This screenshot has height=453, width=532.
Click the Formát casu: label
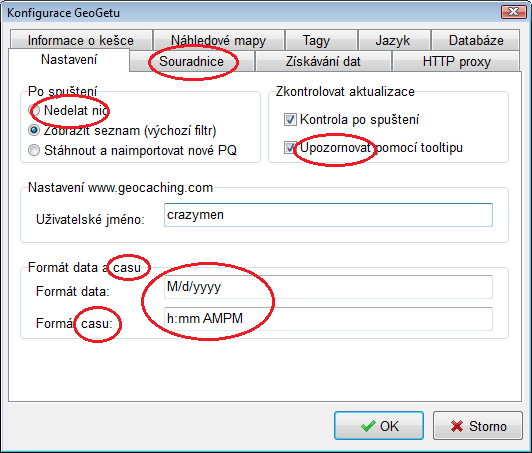[74, 323]
